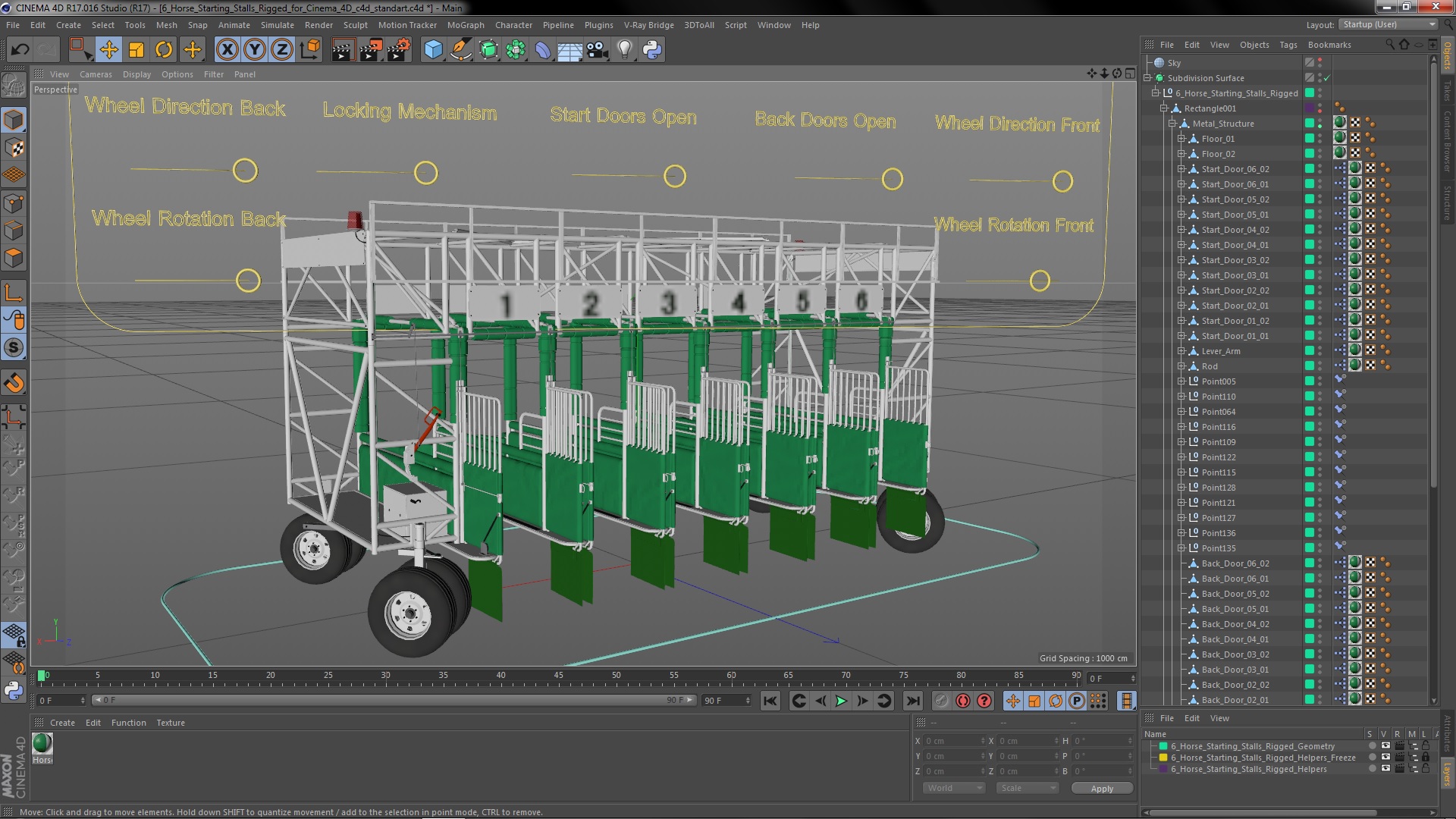The image size is (1456, 819).
Task: Toggle X axis lock
Action: [227, 50]
